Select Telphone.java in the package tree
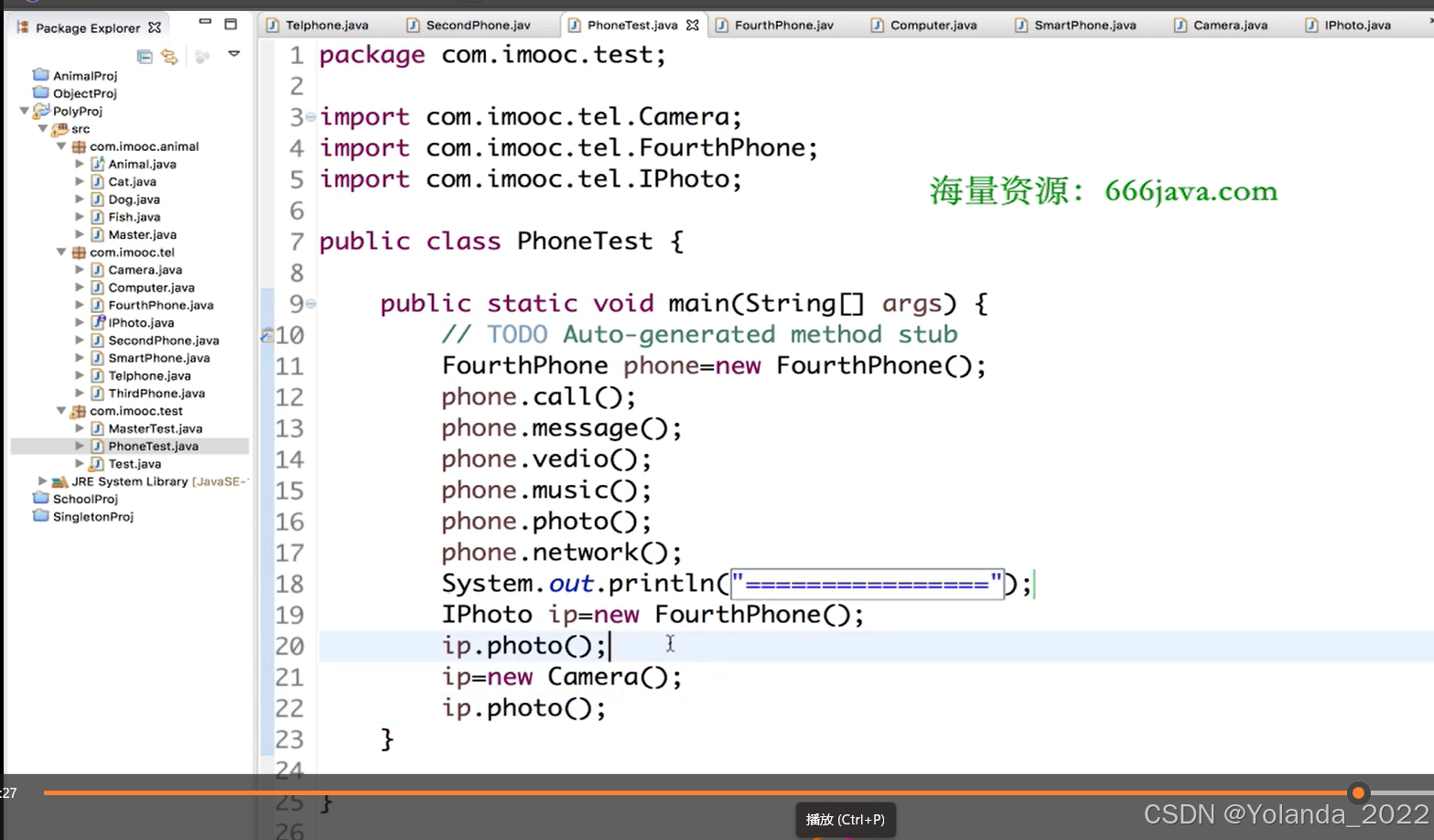Viewport: 1434px width, 840px height. pos(149,375)
